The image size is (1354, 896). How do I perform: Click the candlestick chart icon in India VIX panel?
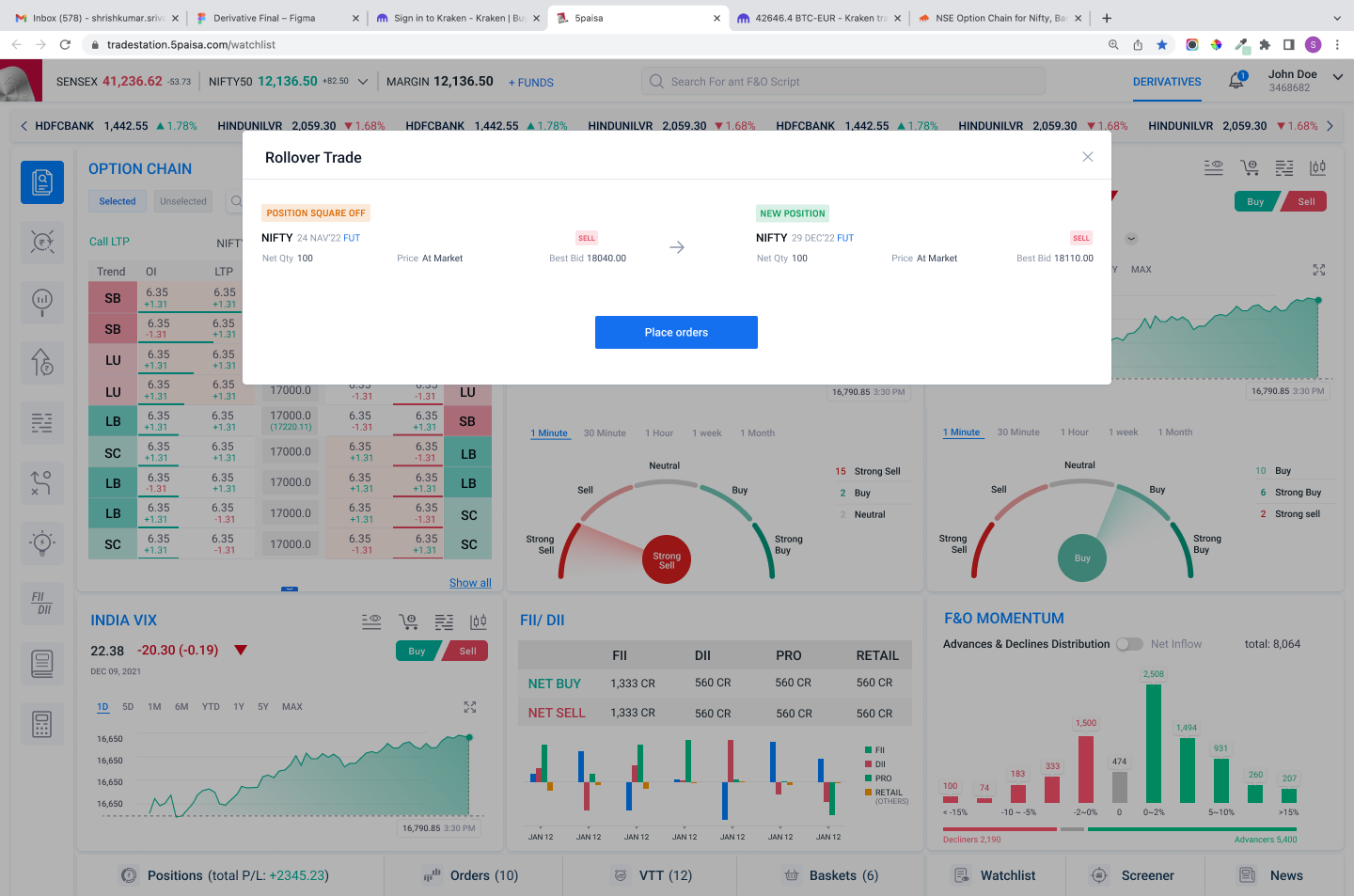(479, 621)
